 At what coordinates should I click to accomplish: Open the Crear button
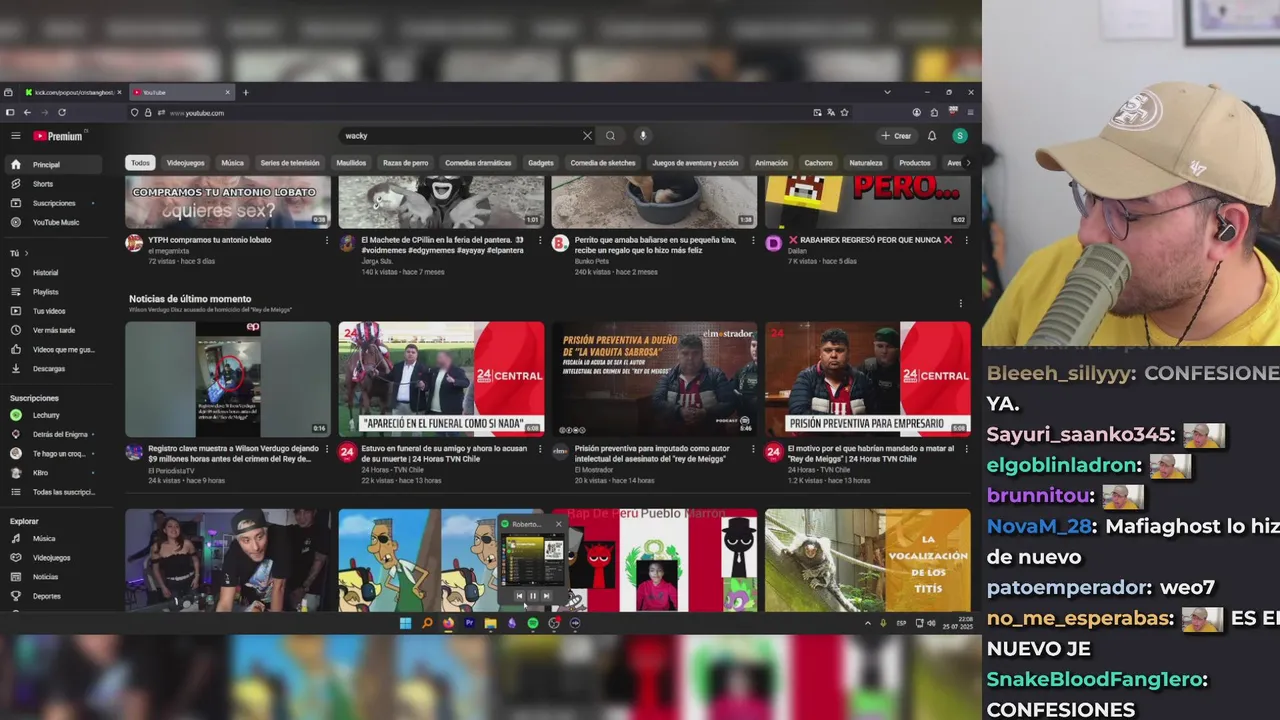(896, 136)
